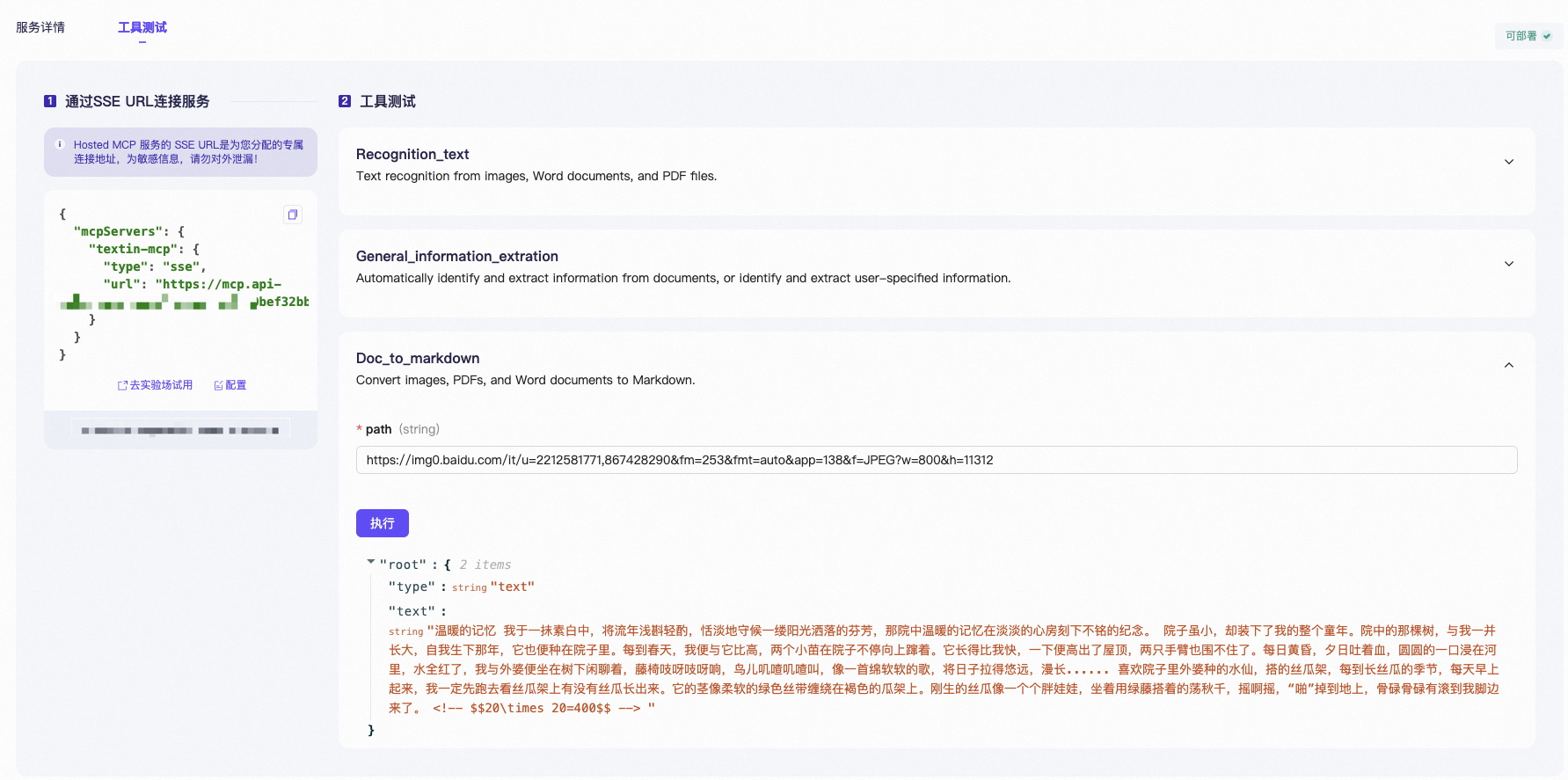Copy the mcpServers JSON config
Image resolution: width=1568 pixels, height=780 pixels.
pos(293,215)
